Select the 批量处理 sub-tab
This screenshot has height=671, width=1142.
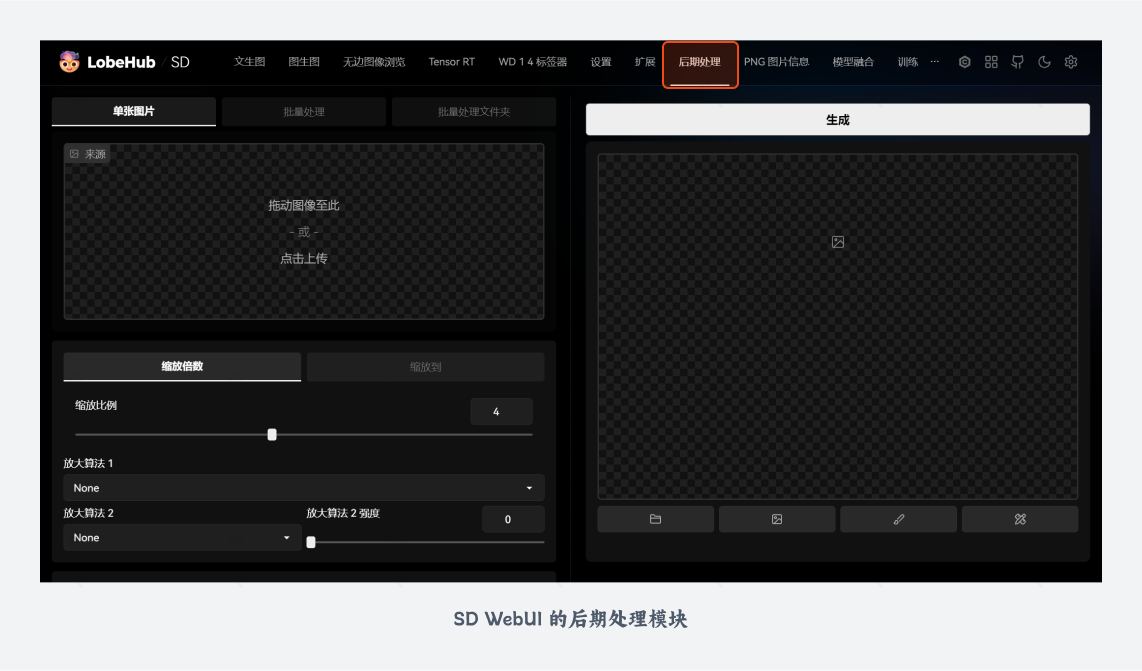tap(304, 111)
